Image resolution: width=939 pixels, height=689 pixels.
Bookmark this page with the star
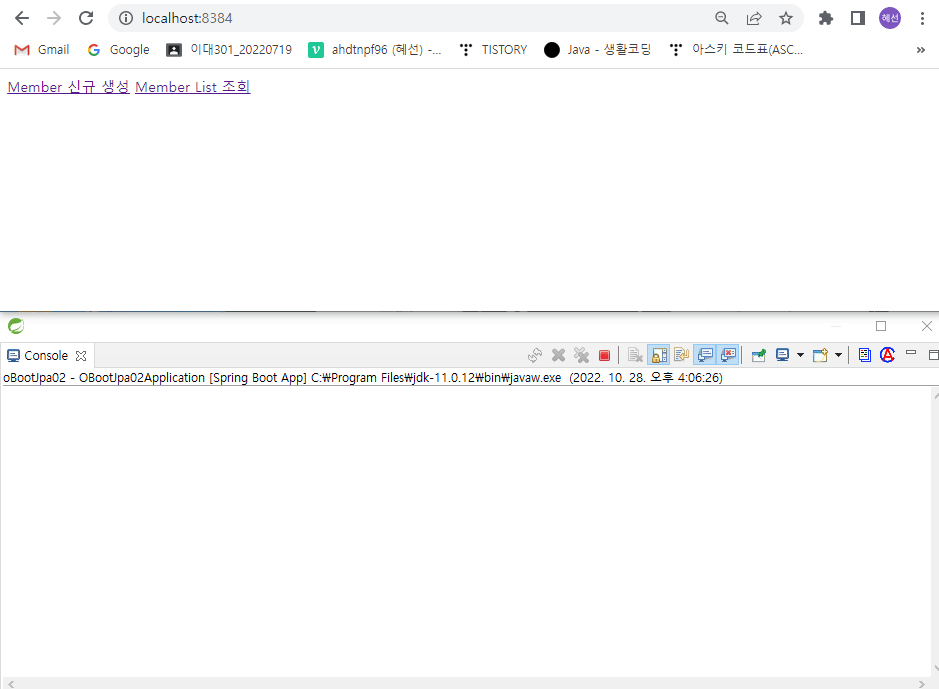click(786, 18)
